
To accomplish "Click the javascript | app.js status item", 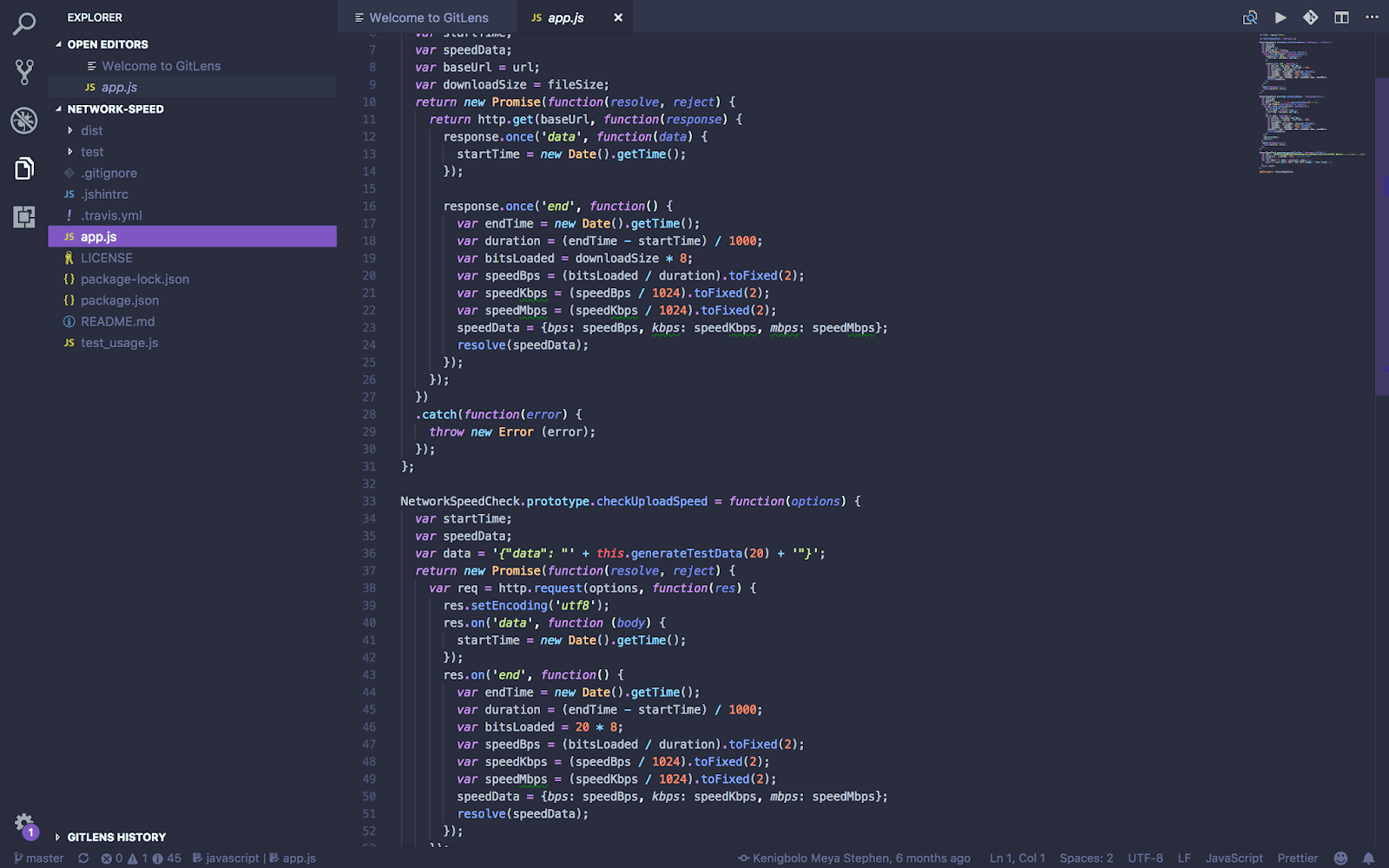I will click(254, 858).
